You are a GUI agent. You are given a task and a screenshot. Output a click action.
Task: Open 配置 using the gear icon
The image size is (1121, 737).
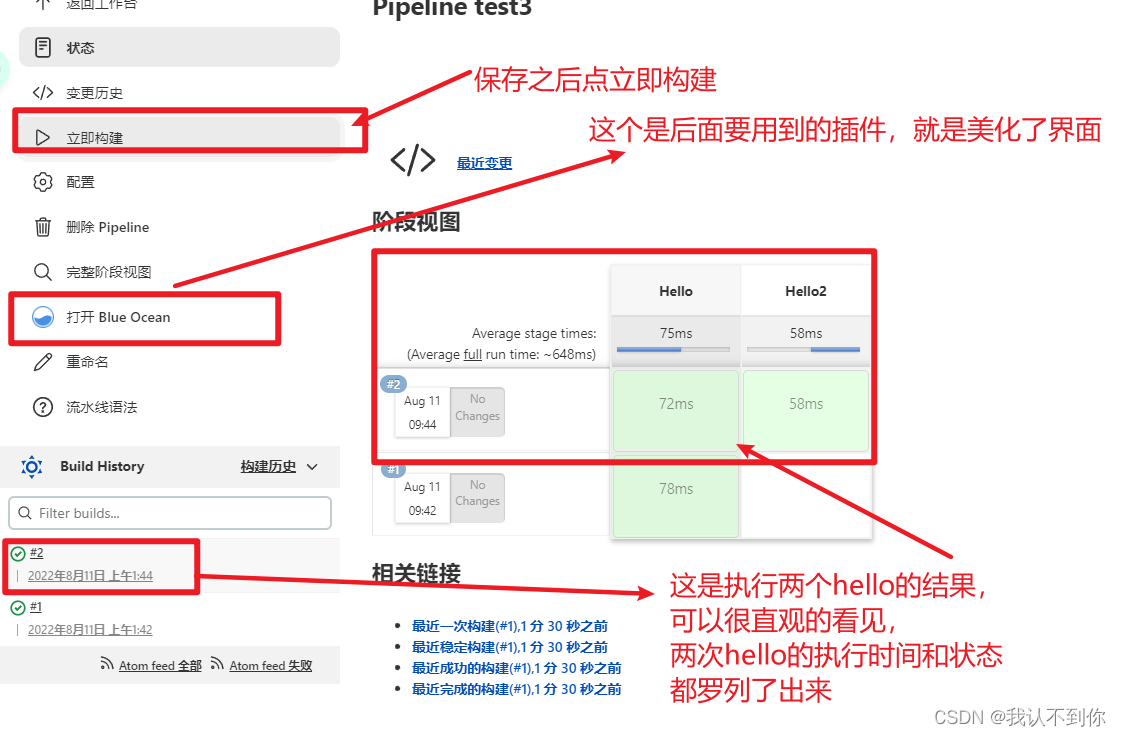pos(41,182)
